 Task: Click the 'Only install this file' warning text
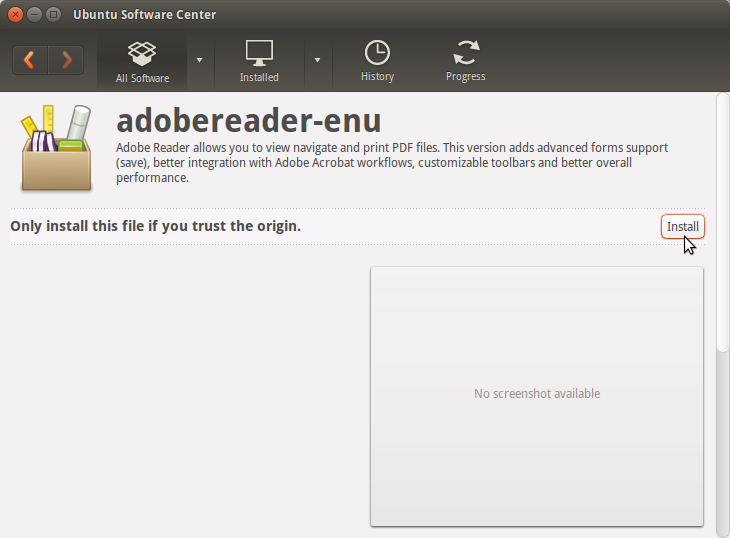(x=155, y=226)
